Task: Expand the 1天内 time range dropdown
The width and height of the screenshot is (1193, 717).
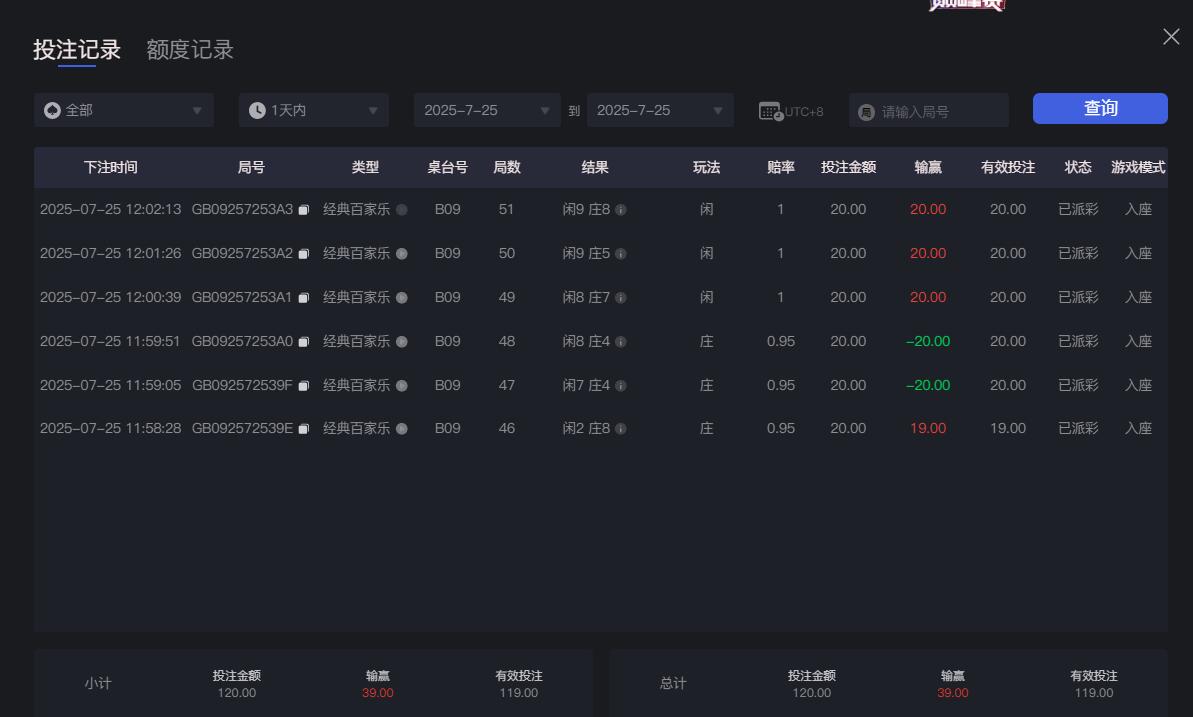Action: coord(313,110)
